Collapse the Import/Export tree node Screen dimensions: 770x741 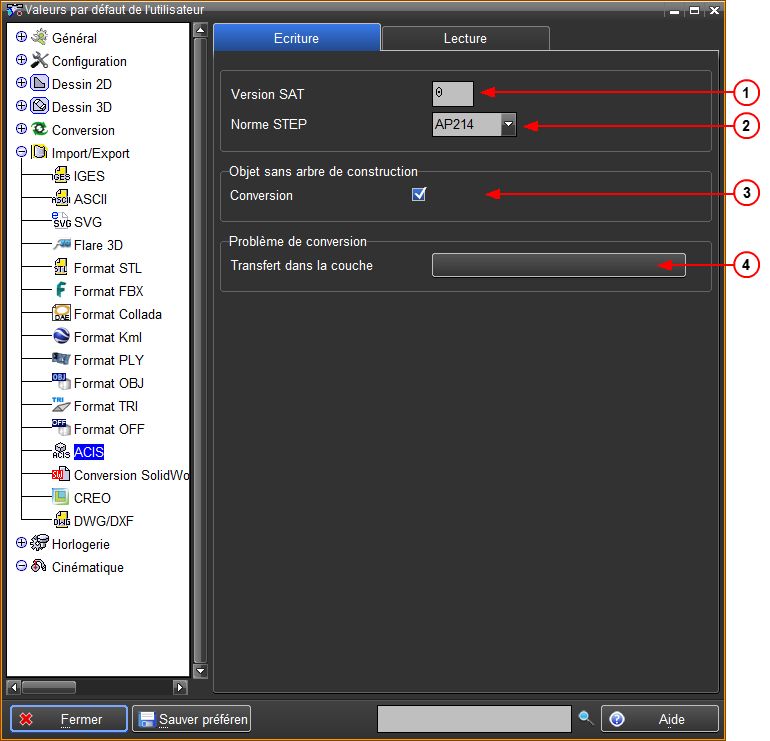tap(22, 153)
